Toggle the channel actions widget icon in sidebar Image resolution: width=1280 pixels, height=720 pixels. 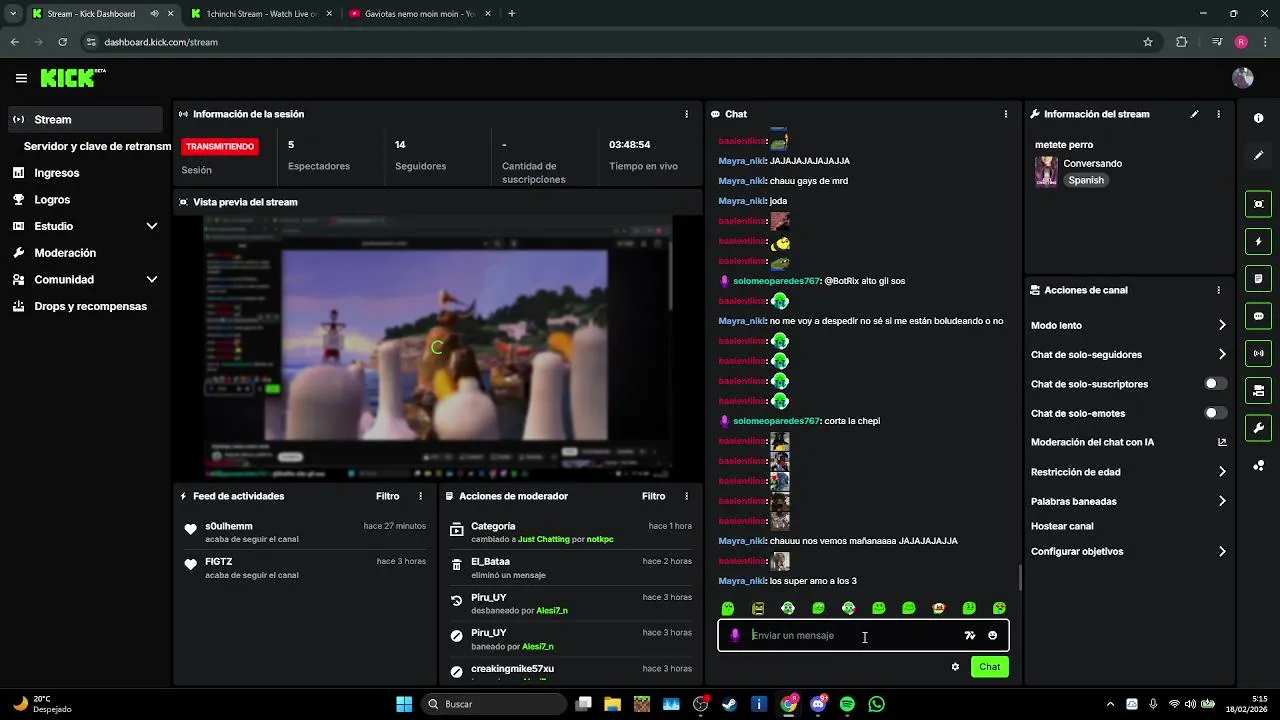click(x=1258, y=390)
